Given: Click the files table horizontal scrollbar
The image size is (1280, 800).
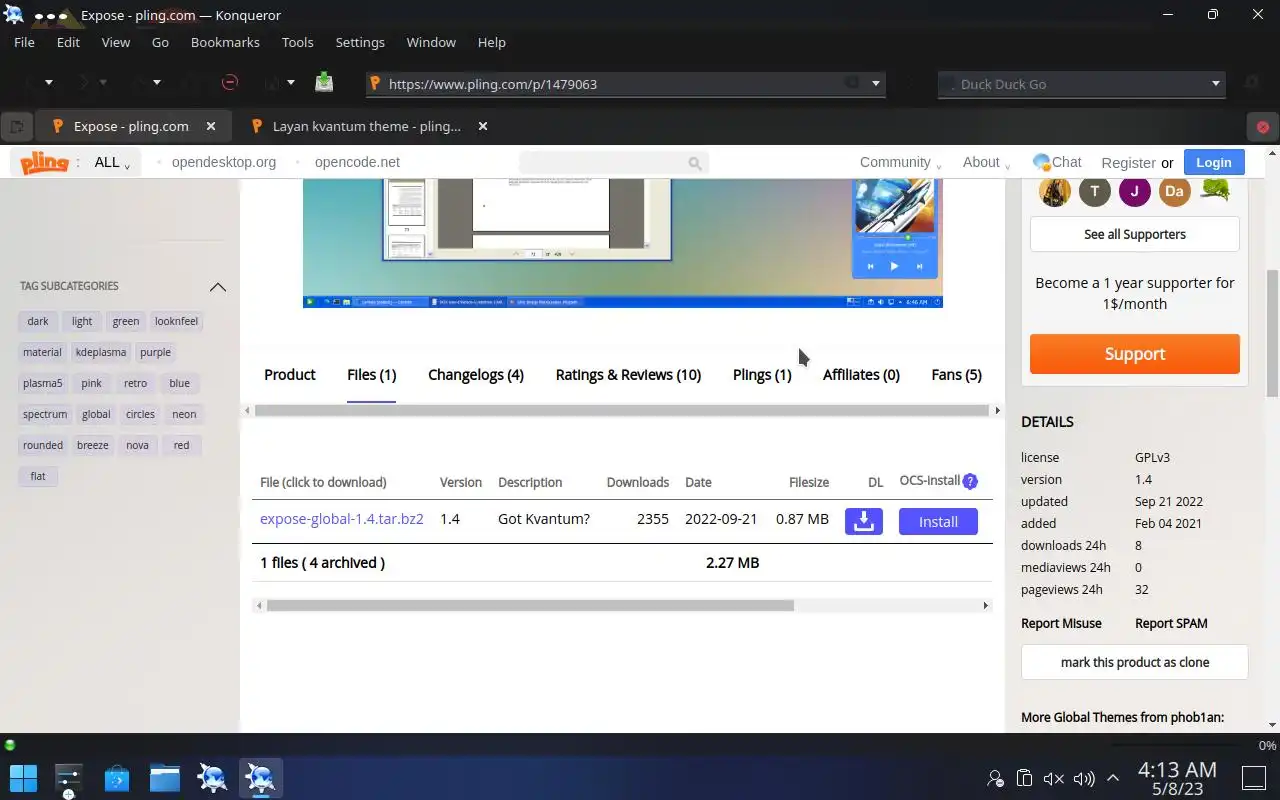Looking at the screenshot, I should 530,605.
